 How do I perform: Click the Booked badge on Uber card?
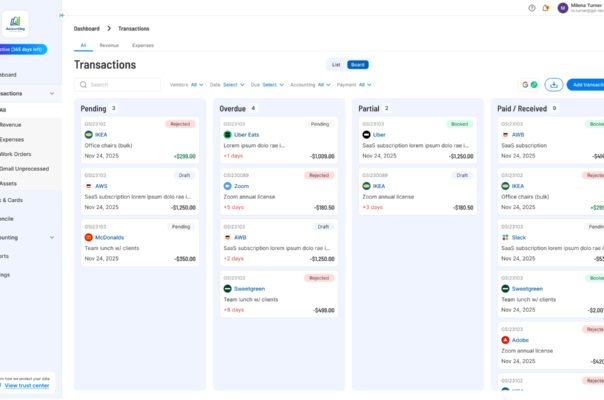pos(460,124)
